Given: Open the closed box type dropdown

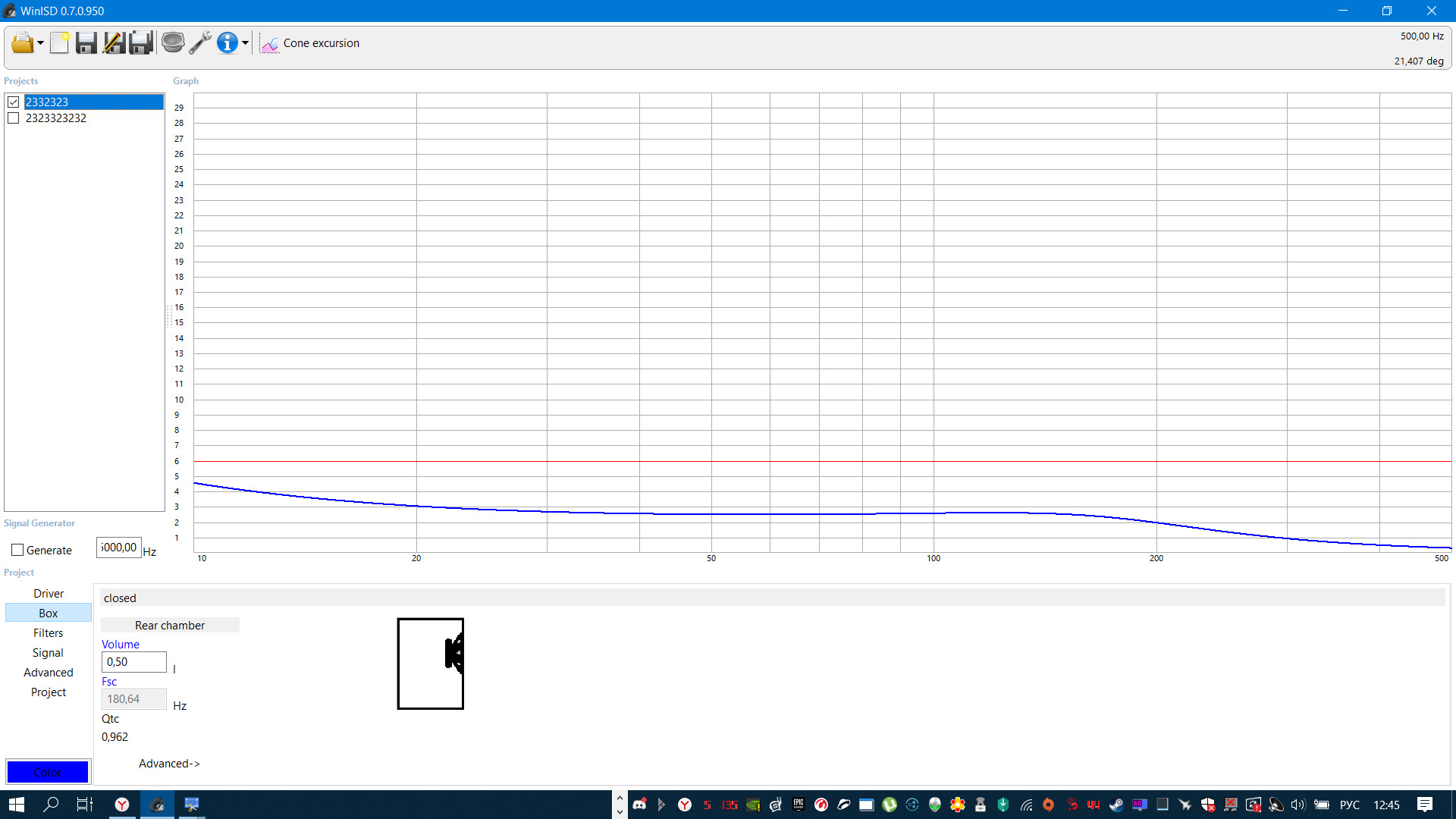Looking at the screenshot, I should (x=772, y=598).
